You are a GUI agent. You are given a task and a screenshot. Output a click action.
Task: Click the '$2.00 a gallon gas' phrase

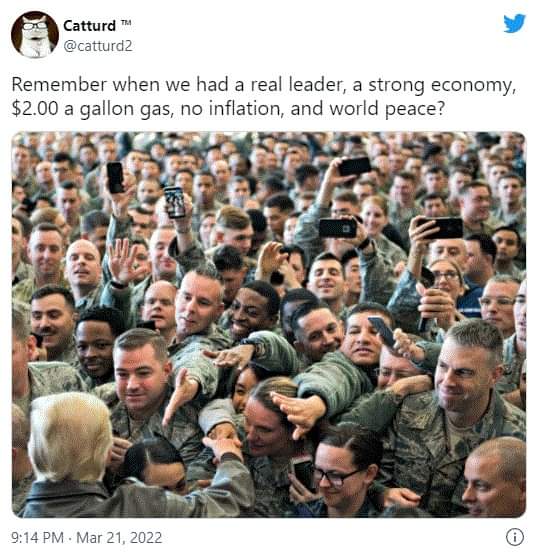(91, 109)
